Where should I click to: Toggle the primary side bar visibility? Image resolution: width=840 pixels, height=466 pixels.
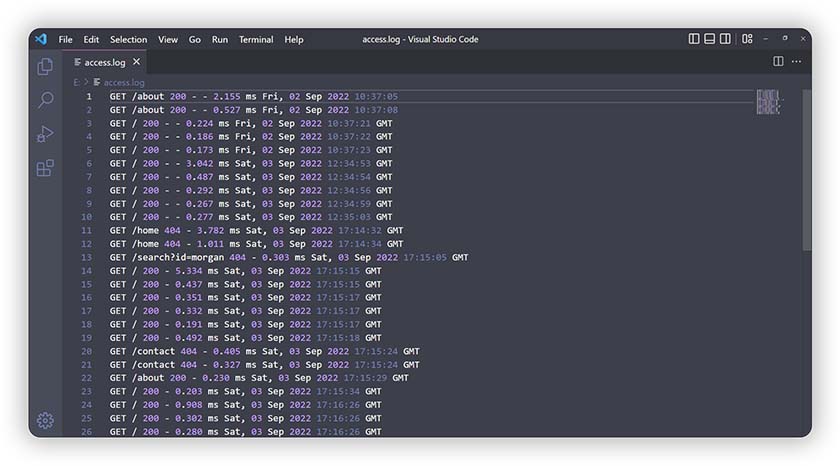point(694,39)
